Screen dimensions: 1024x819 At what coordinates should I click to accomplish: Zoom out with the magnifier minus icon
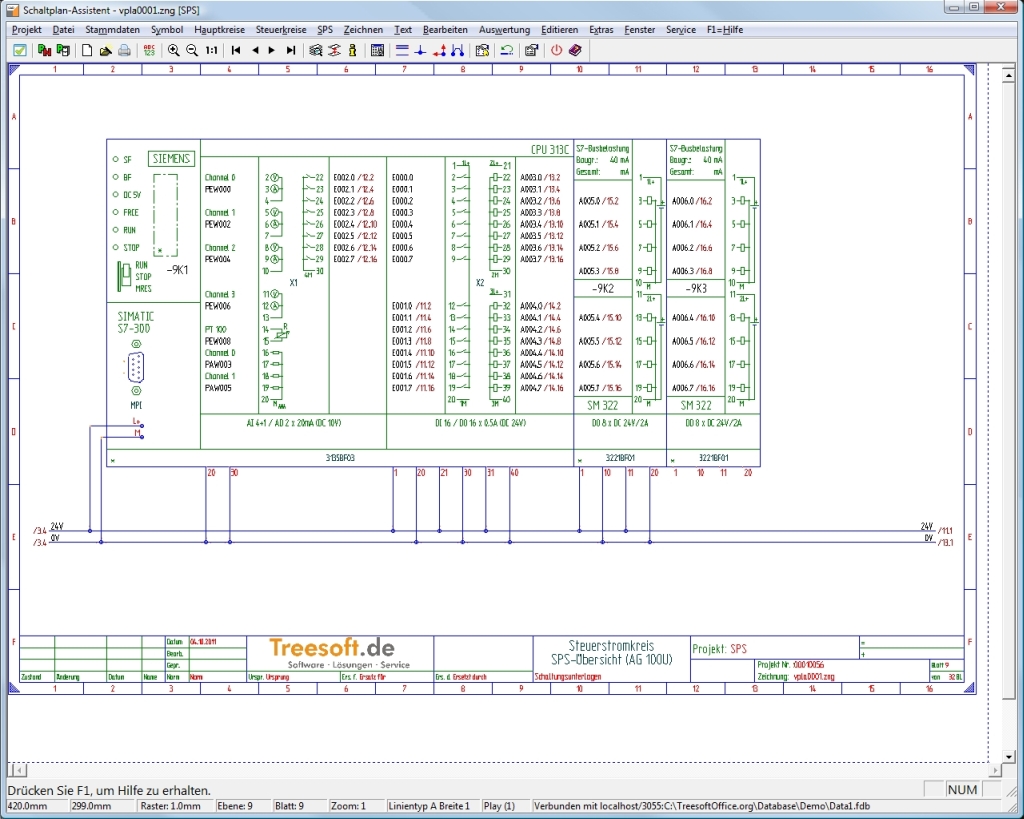tap(192, 49)
